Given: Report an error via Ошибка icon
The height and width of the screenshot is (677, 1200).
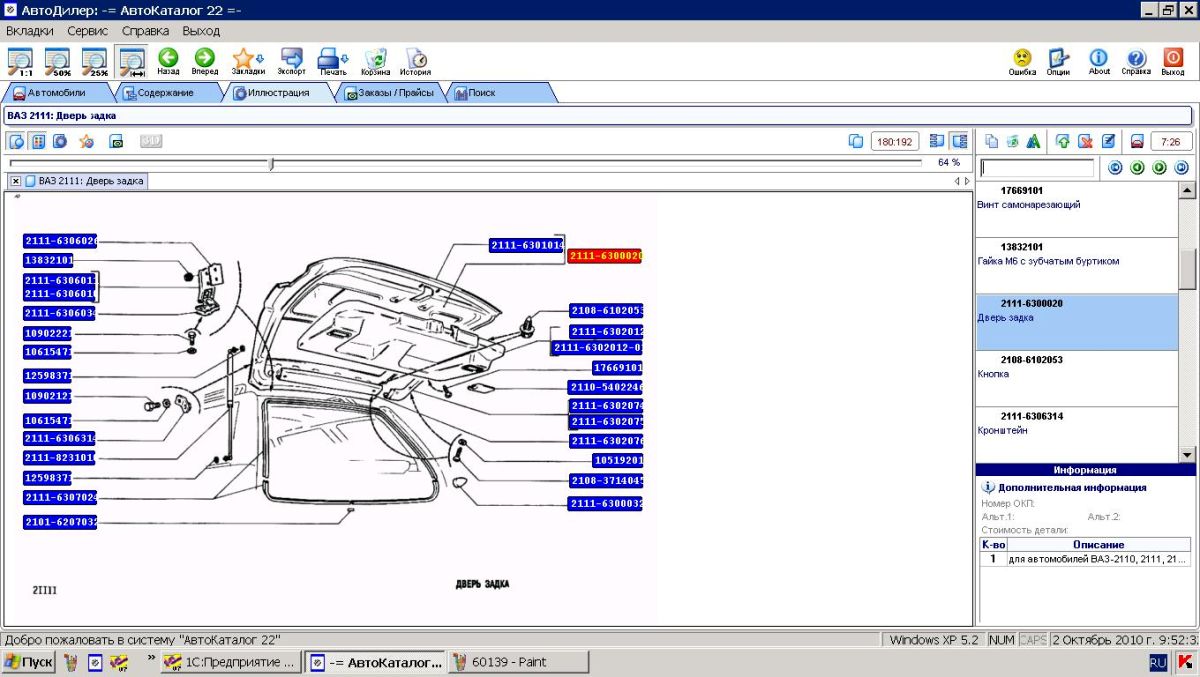Looking at the screenshot, I should [1022, 62].
